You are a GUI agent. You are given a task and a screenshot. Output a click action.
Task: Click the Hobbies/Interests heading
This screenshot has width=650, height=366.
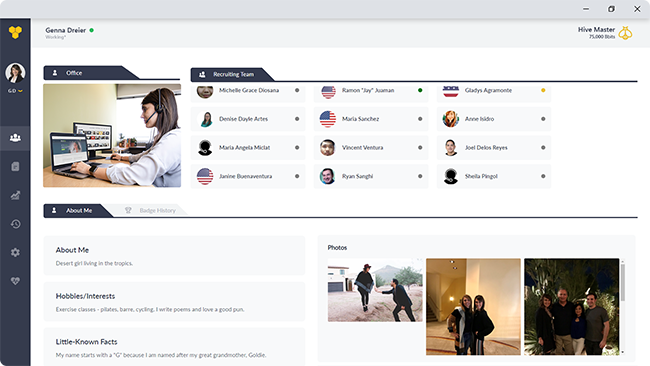point(85,296)
